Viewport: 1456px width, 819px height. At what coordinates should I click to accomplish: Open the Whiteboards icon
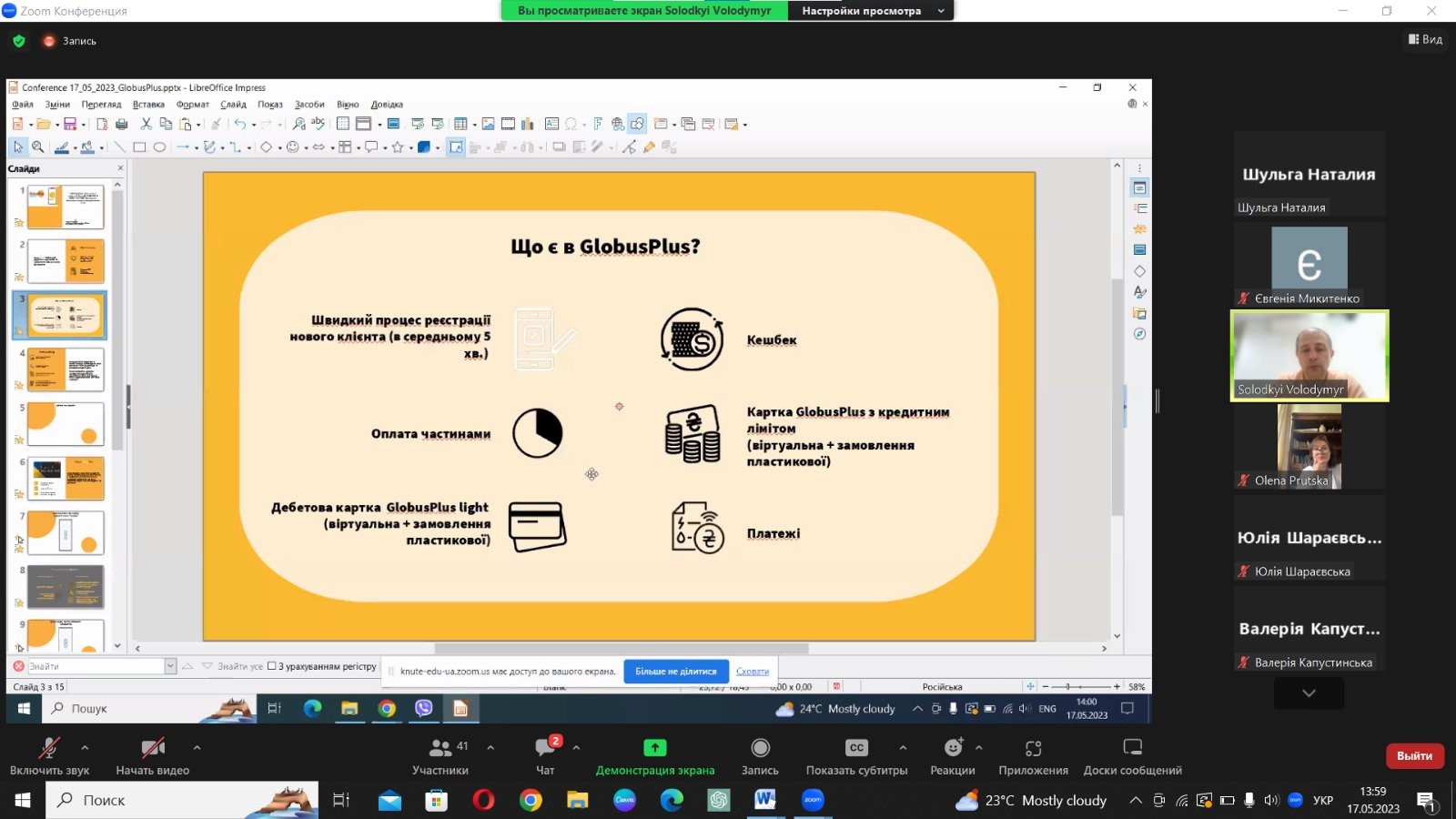pyautogui.click(x=1132, y=748)
